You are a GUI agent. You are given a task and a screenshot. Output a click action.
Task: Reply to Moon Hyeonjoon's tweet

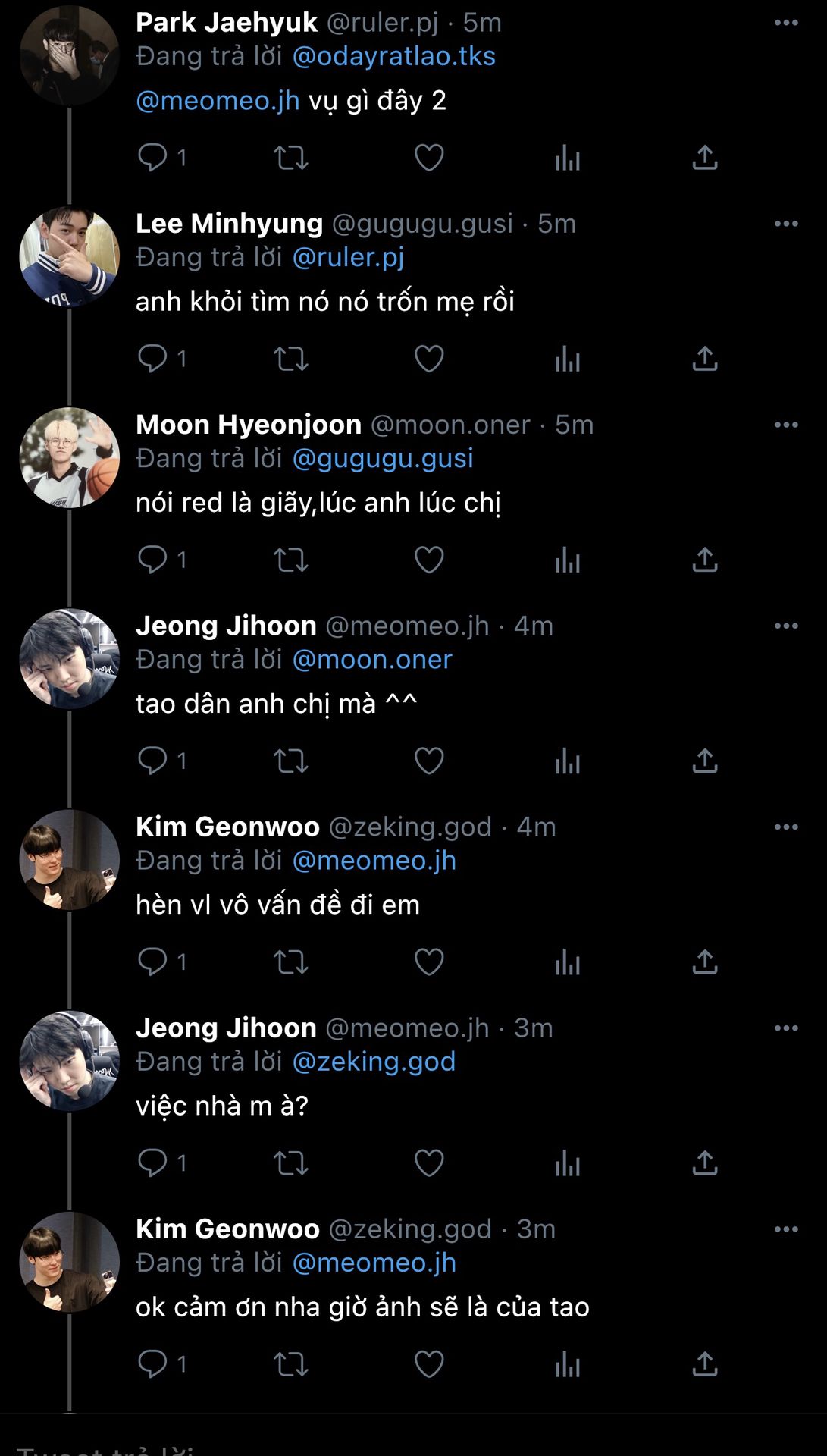pos(152,560)
